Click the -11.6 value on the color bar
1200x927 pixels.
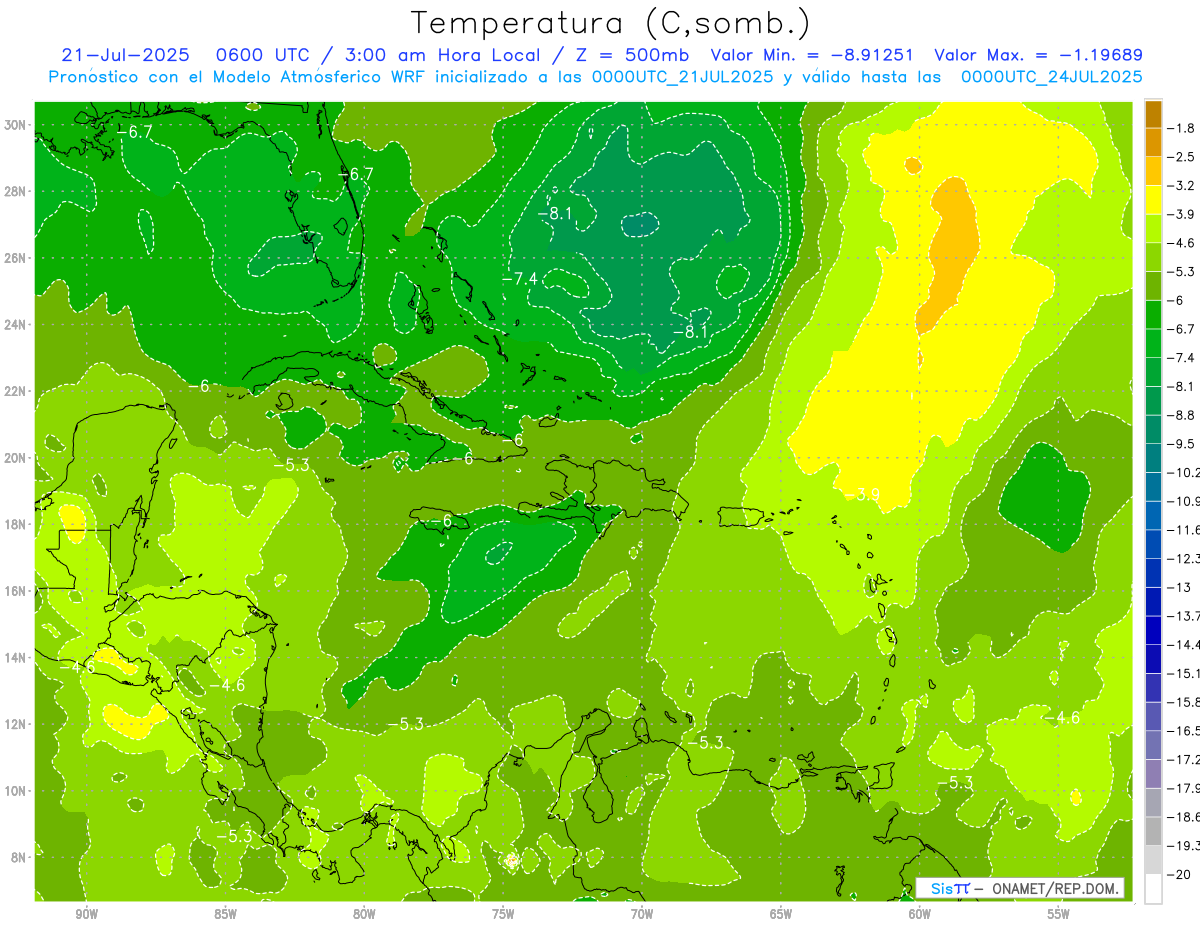pyautogui.click(x=1184, y=529)
